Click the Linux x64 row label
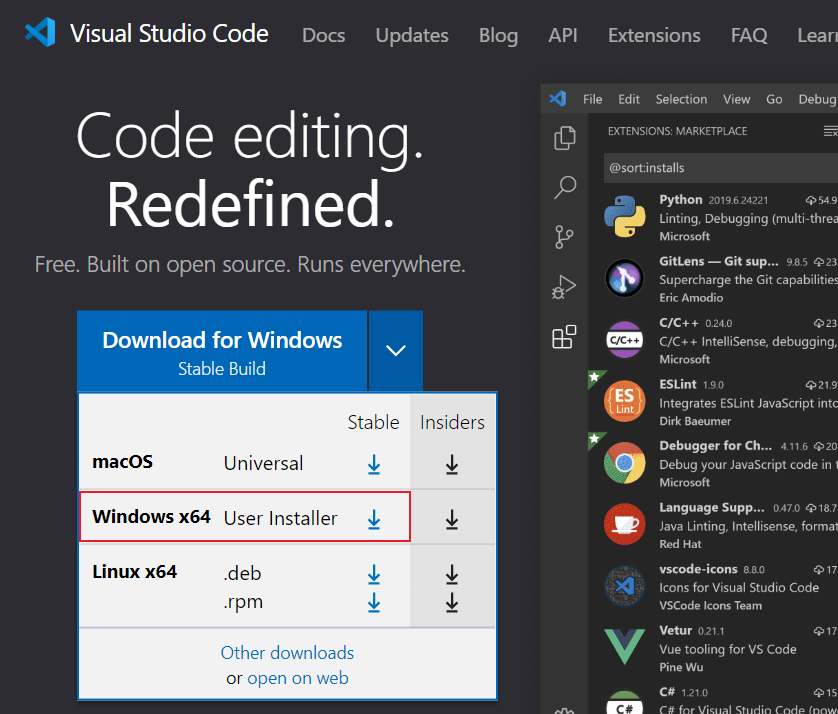Viewport: 838px width, 714px height. point(135,571)
